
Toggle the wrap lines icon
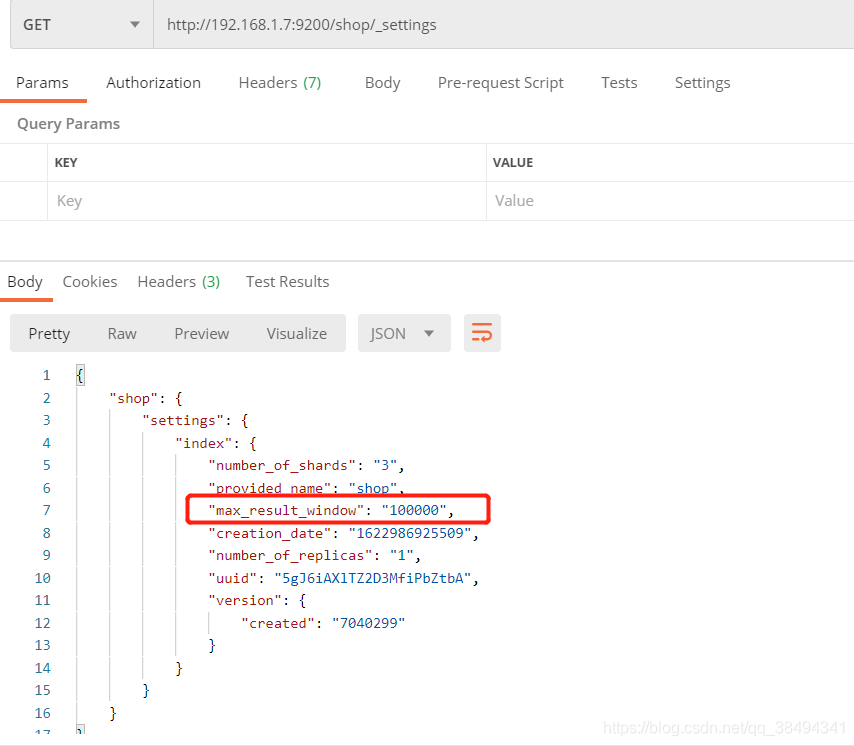pyautogui.click(x=482, y=333)
